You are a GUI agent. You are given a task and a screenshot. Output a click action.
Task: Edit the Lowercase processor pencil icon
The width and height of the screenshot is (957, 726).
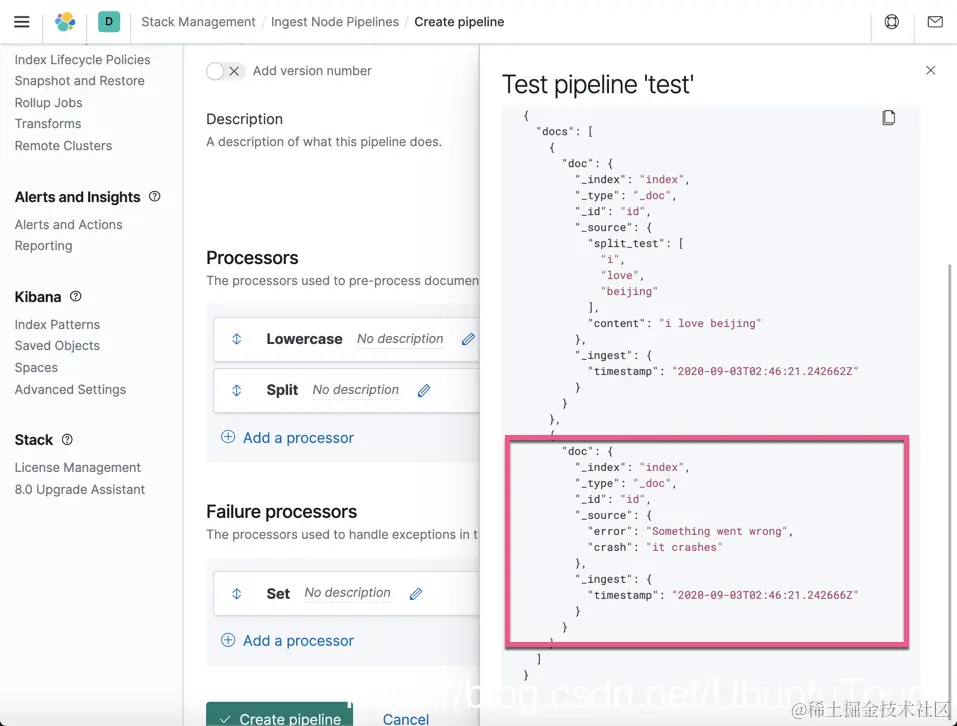(x=468, y=339)
